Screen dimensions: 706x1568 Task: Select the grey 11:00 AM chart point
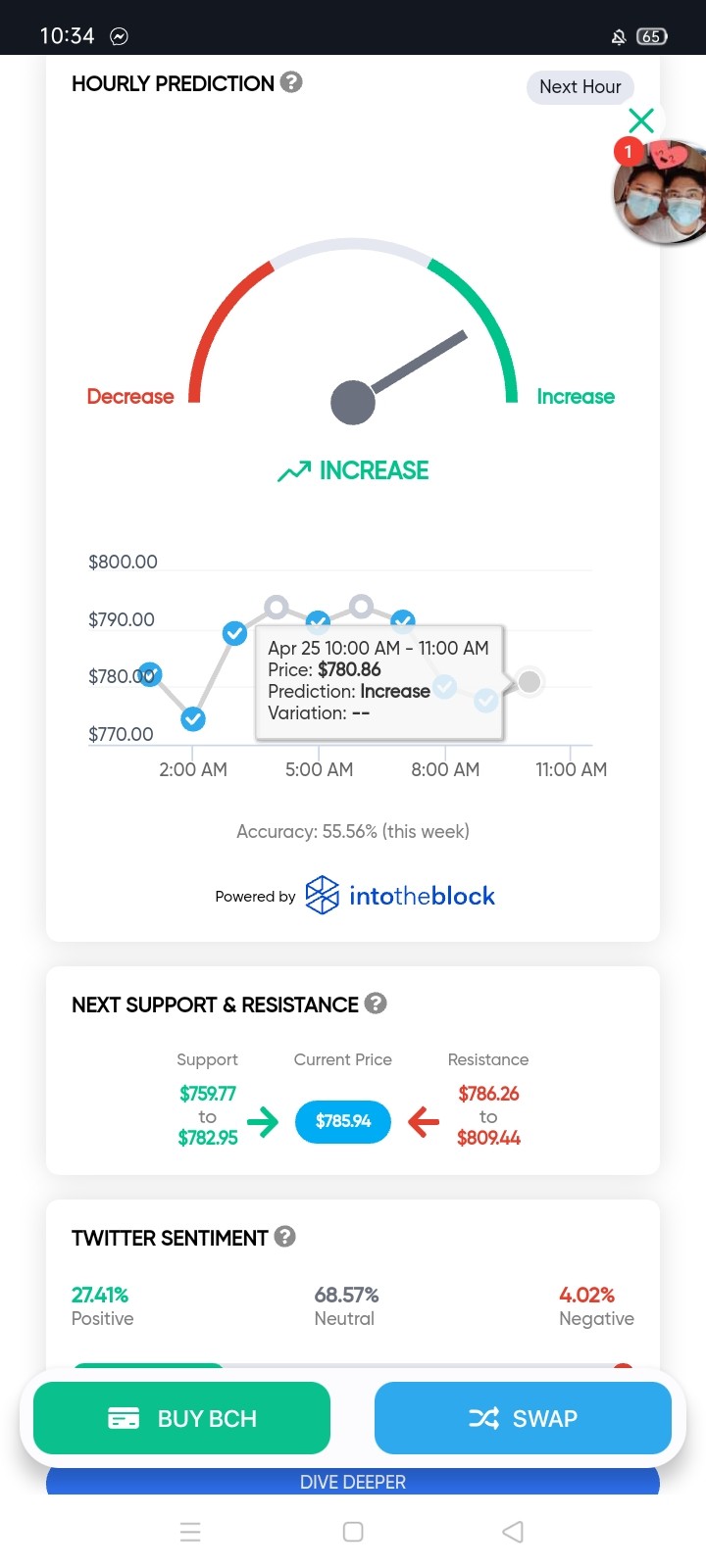529,681
